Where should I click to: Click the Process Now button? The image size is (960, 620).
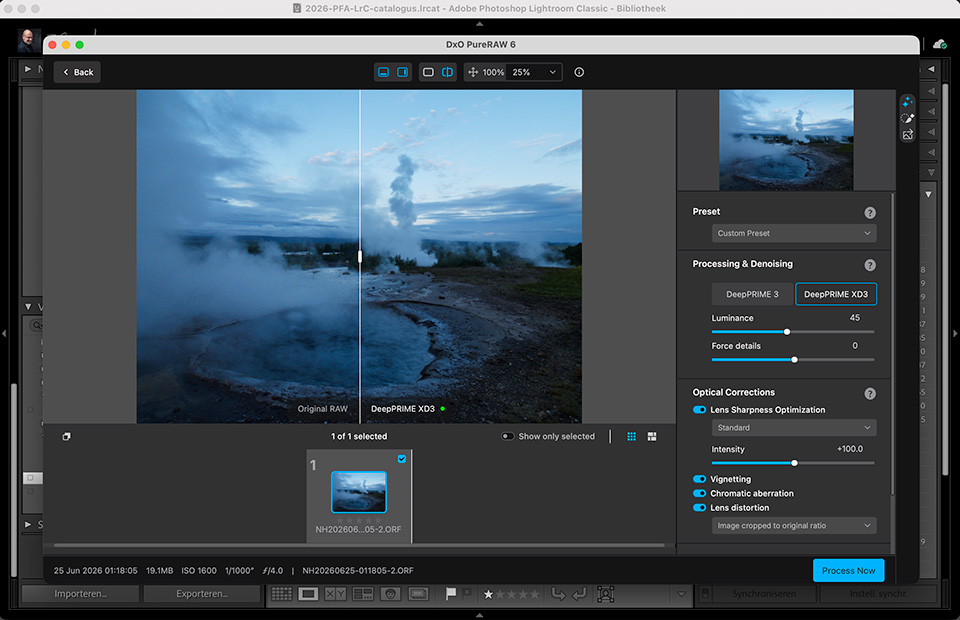[x=849, y=570]
